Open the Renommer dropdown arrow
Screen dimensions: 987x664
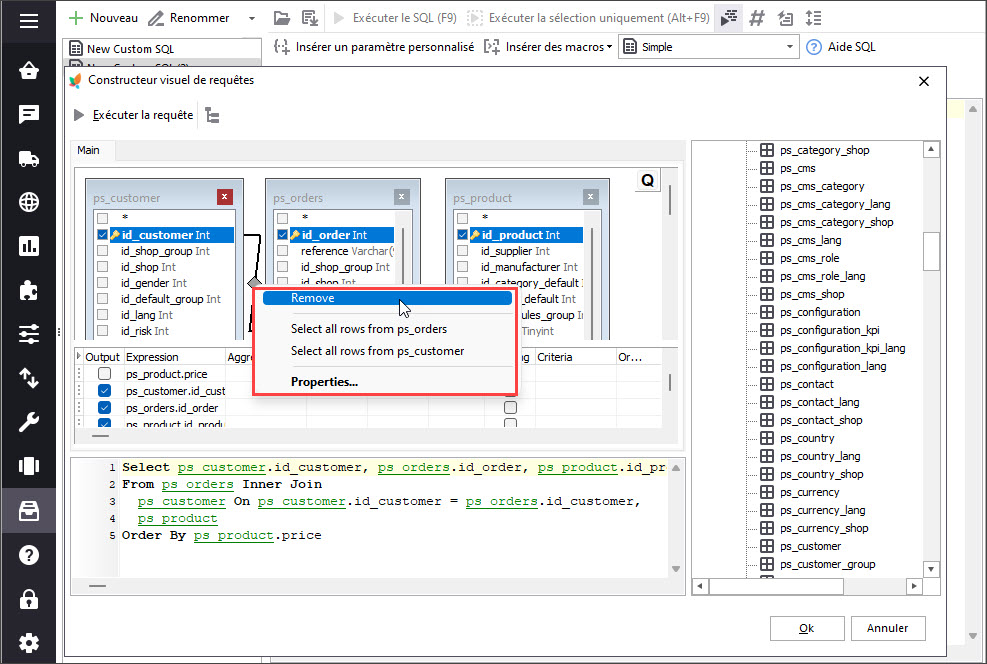(x=252, y=18)
